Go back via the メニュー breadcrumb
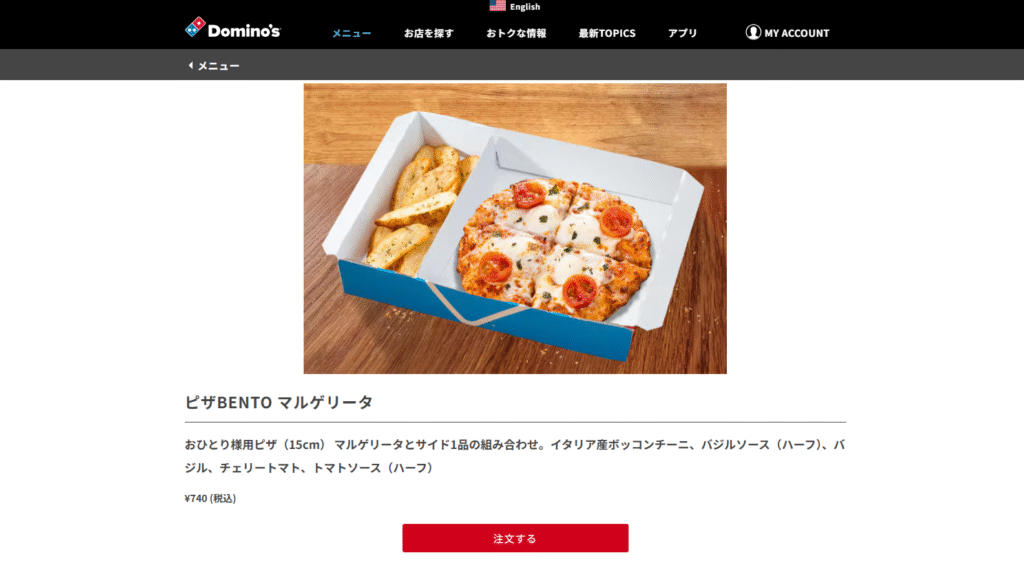Screen dimensions: 1024x573 tap(218, 66)
